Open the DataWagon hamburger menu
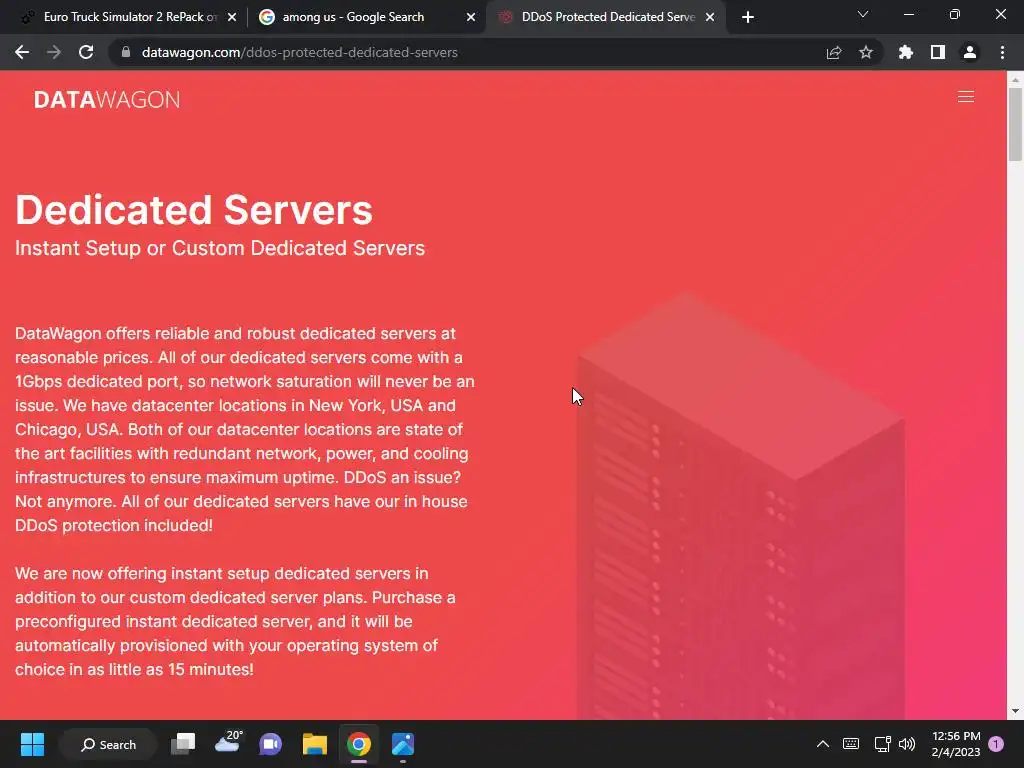 pos(965,97)
